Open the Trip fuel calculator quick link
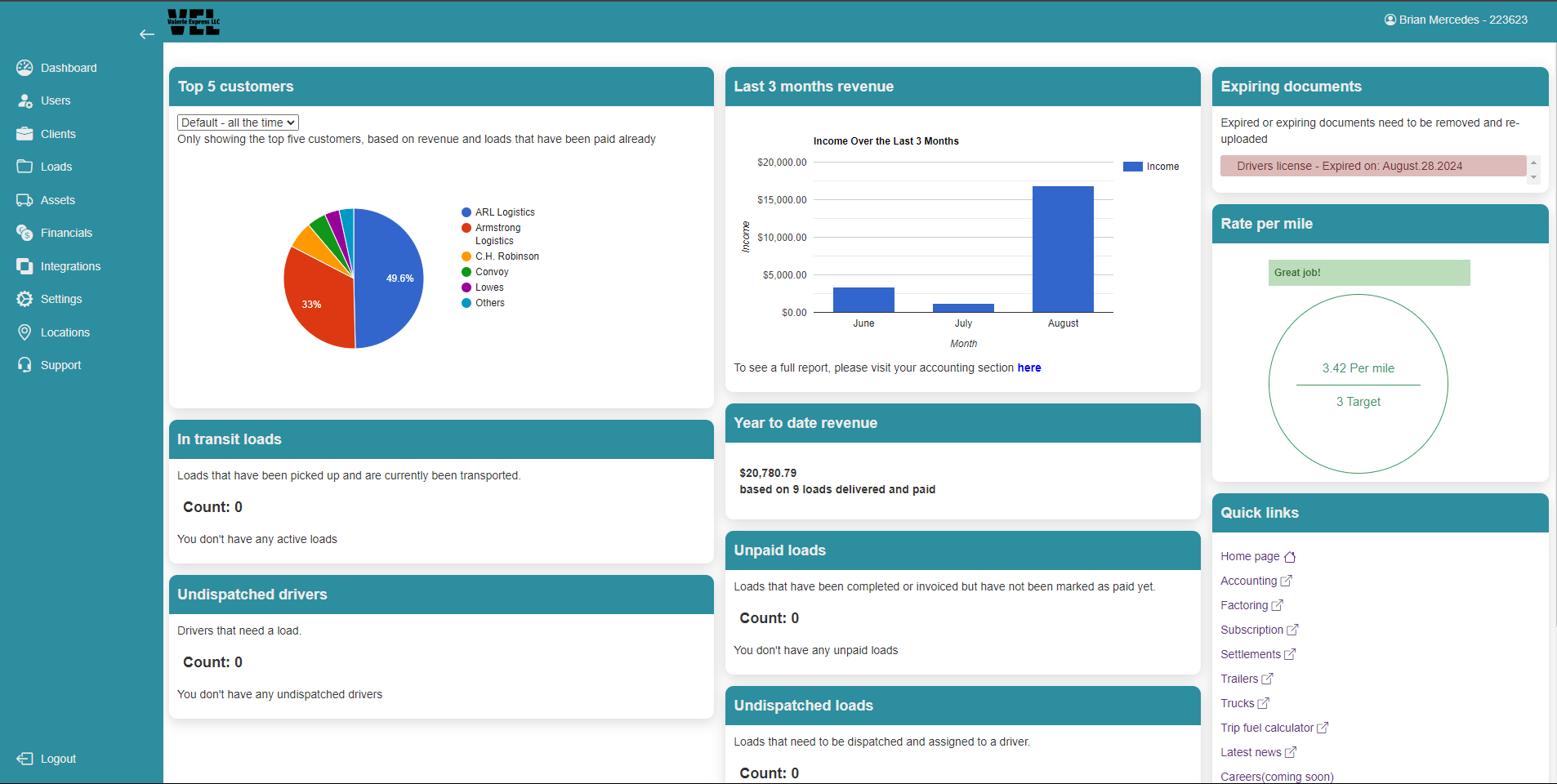1557x784 pixels. coord(1267,728)
